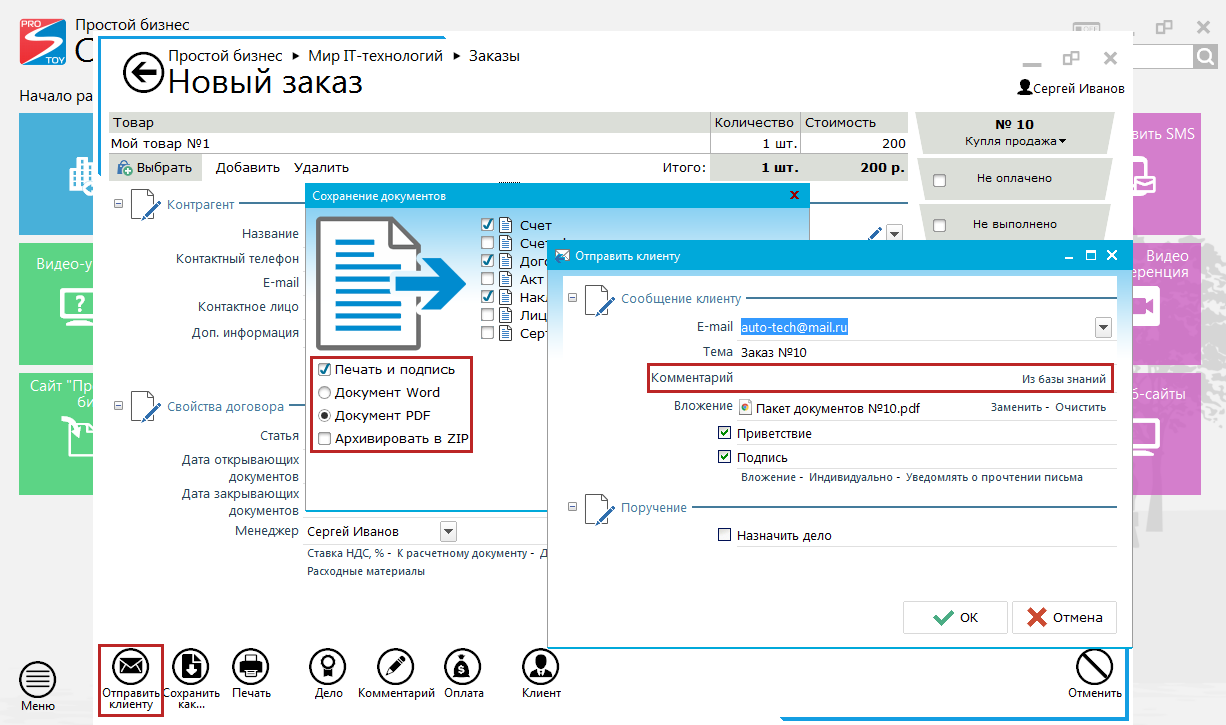Open the round Меню icon
This screenshot has height=725, width=1226.
(x=38, y=681)
